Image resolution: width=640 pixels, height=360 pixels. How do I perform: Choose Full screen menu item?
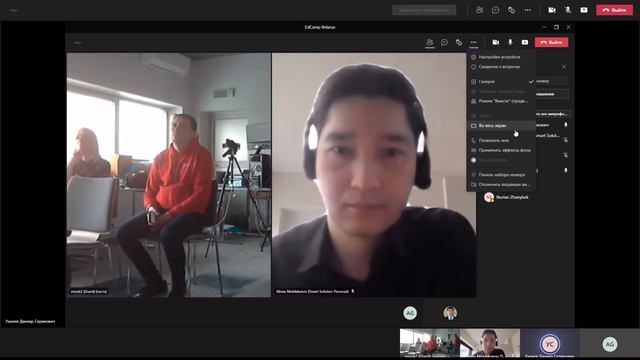[x=501, y=126]
